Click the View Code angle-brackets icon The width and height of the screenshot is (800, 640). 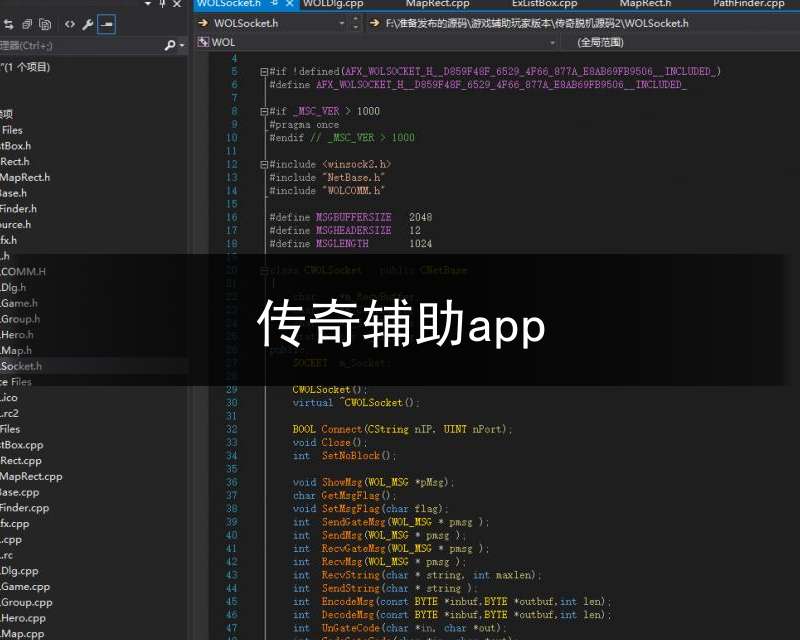(x=70, y=24)
